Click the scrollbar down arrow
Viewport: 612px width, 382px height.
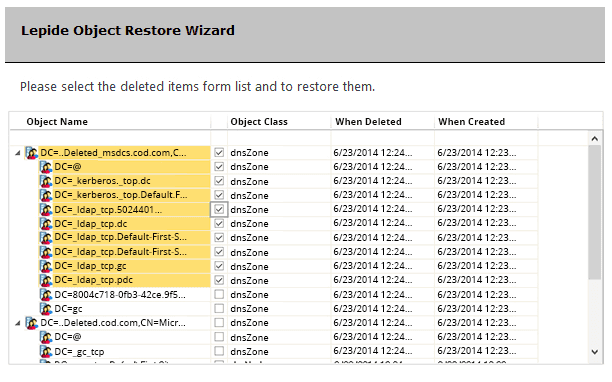pyautogui.click(x=594, y=352)
